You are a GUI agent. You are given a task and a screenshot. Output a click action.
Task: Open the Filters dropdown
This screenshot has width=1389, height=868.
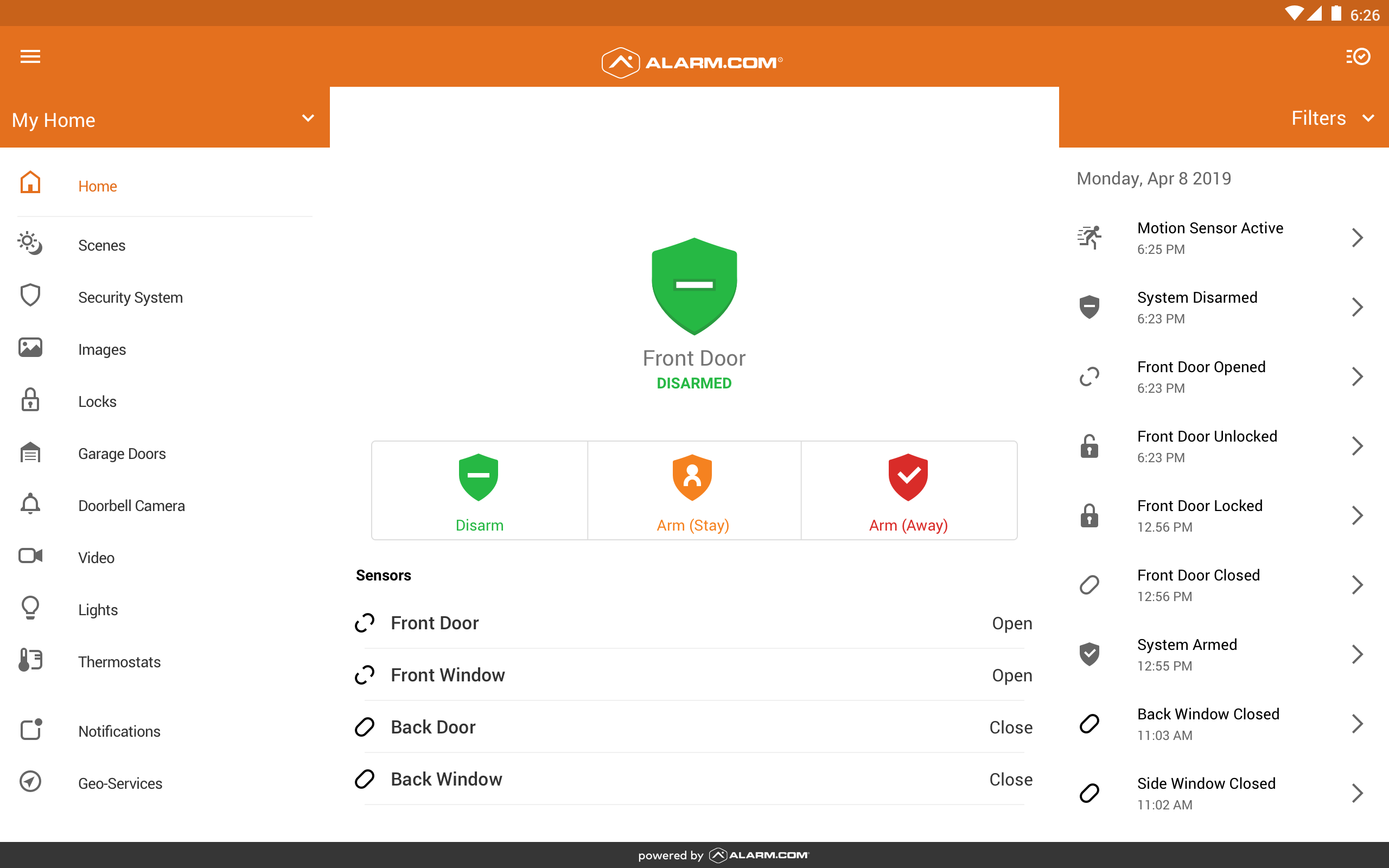[x=1333, y=118]
